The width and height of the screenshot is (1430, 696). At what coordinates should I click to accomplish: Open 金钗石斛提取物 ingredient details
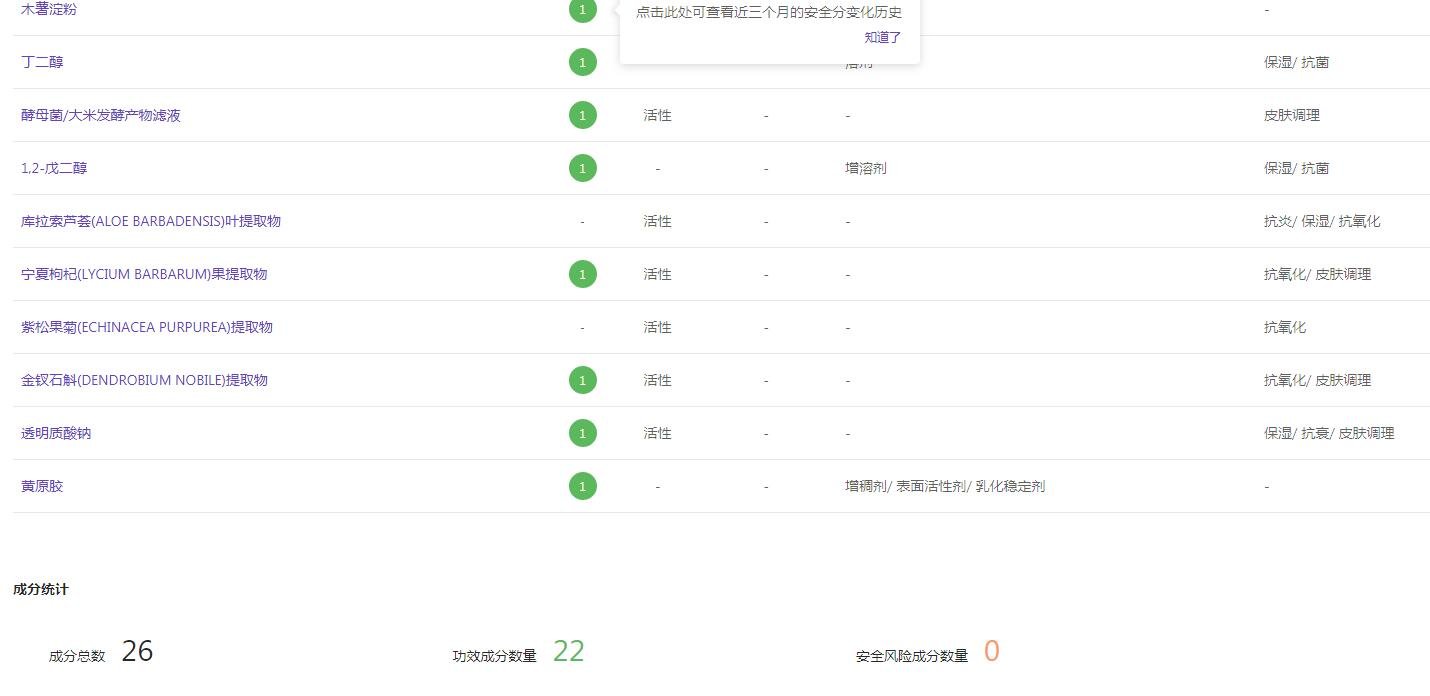tap(144, 380)
